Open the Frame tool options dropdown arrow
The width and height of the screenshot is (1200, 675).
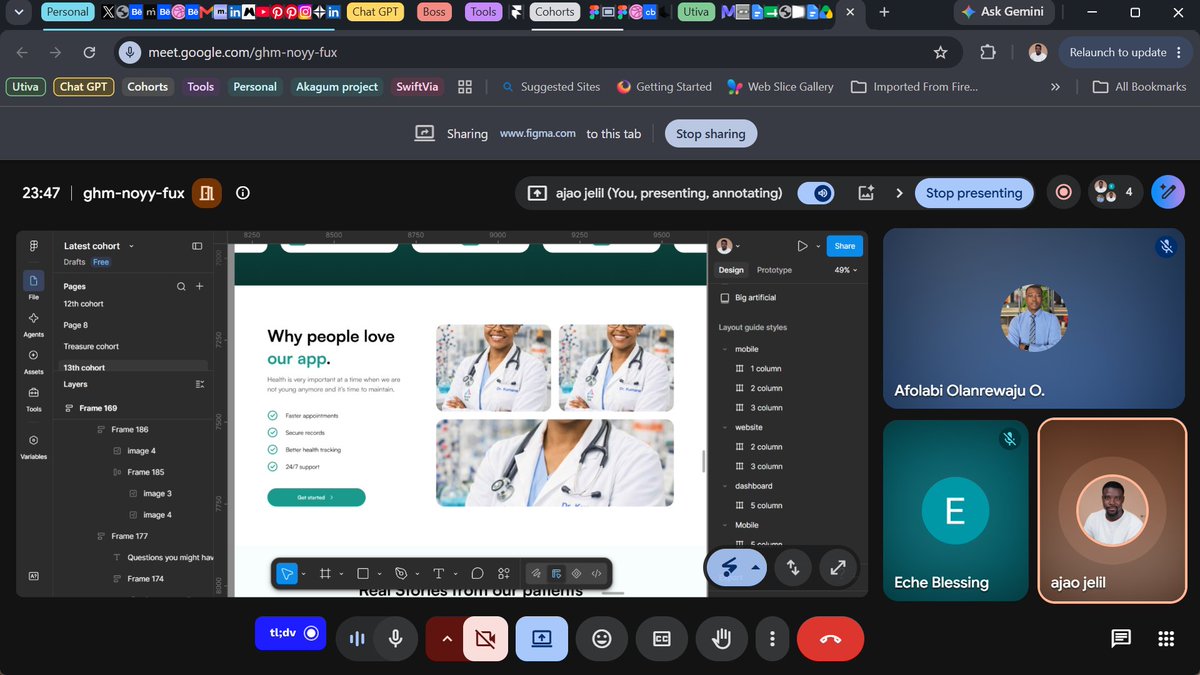click(x=341, y=574)
